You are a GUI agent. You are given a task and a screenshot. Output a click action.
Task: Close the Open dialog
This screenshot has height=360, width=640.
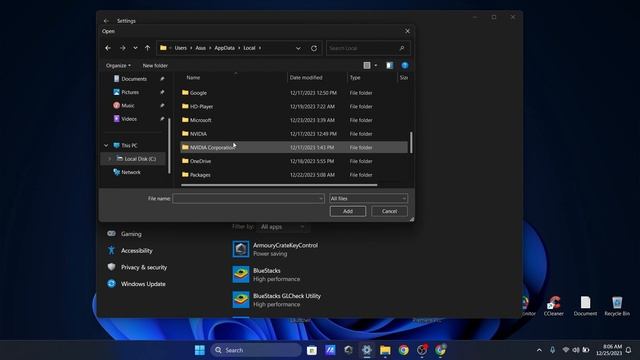coord(407,31)
